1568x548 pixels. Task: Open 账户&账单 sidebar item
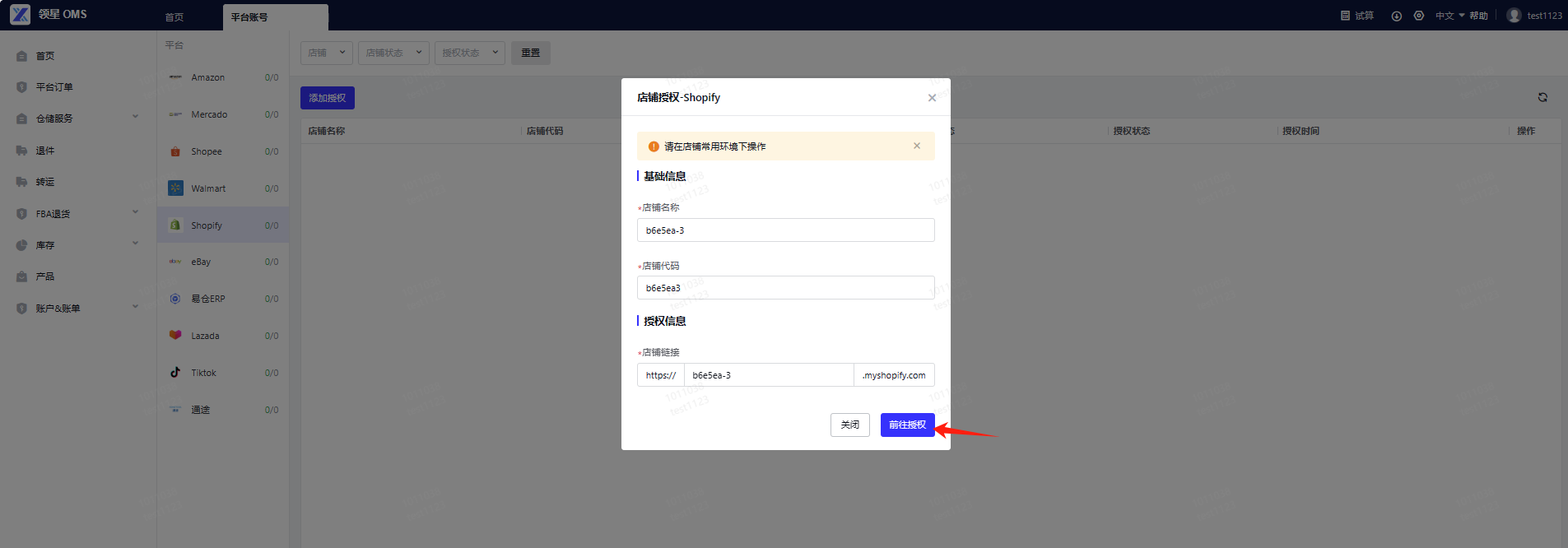(x=58, y=309)
